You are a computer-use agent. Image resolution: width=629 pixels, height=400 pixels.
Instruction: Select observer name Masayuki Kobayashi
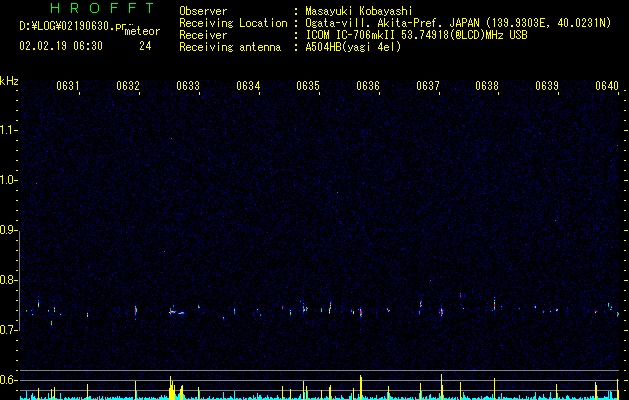click(359, 11)
